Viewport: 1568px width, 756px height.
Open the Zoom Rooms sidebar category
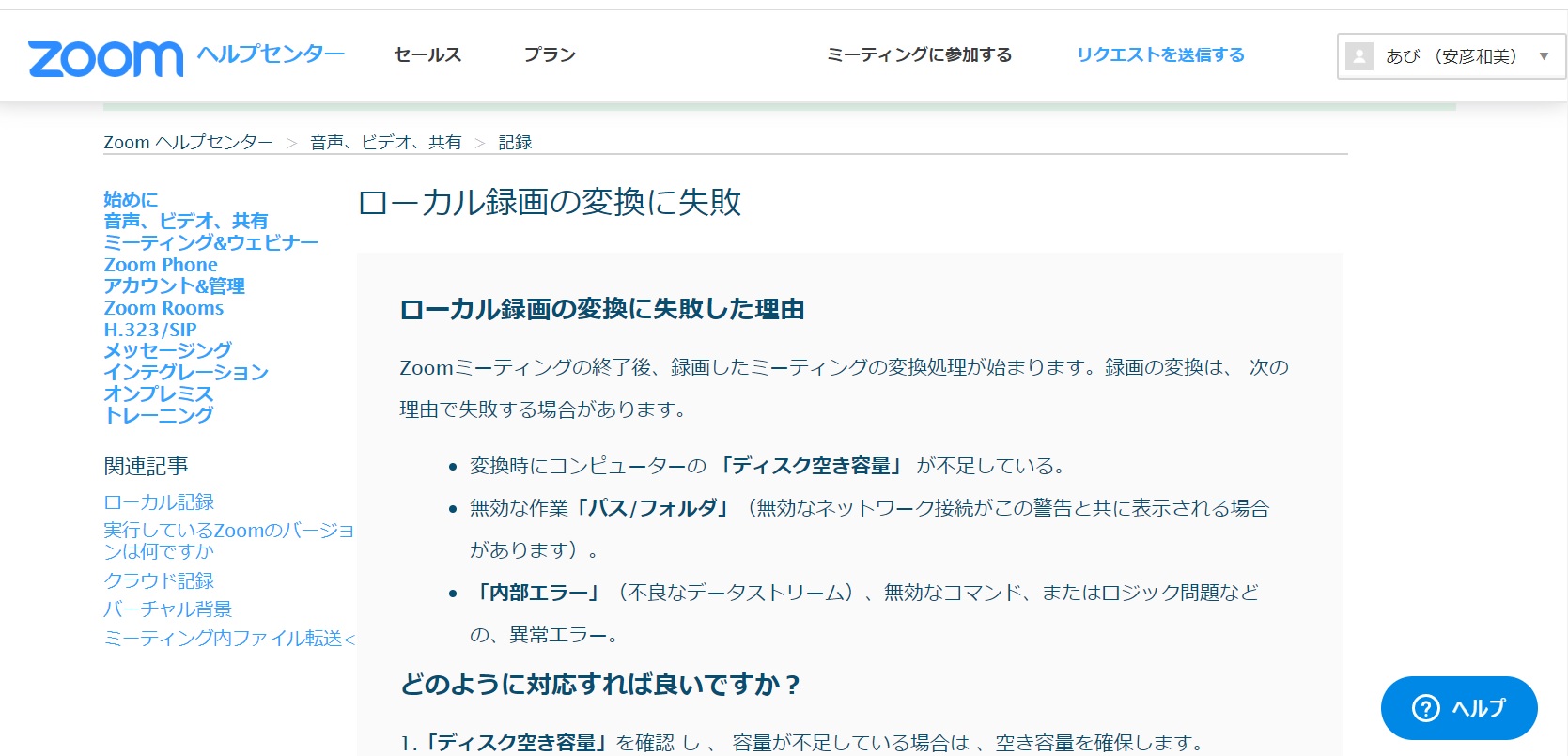click(x=163, y=308)
